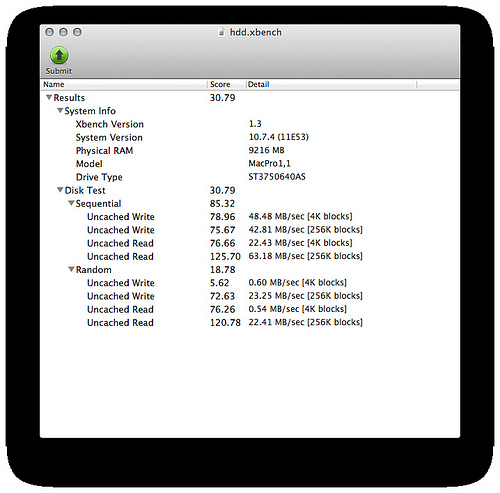Click the hdd.xbench document proxy icon
Screen dimensions: 500x493
point(221,32)
